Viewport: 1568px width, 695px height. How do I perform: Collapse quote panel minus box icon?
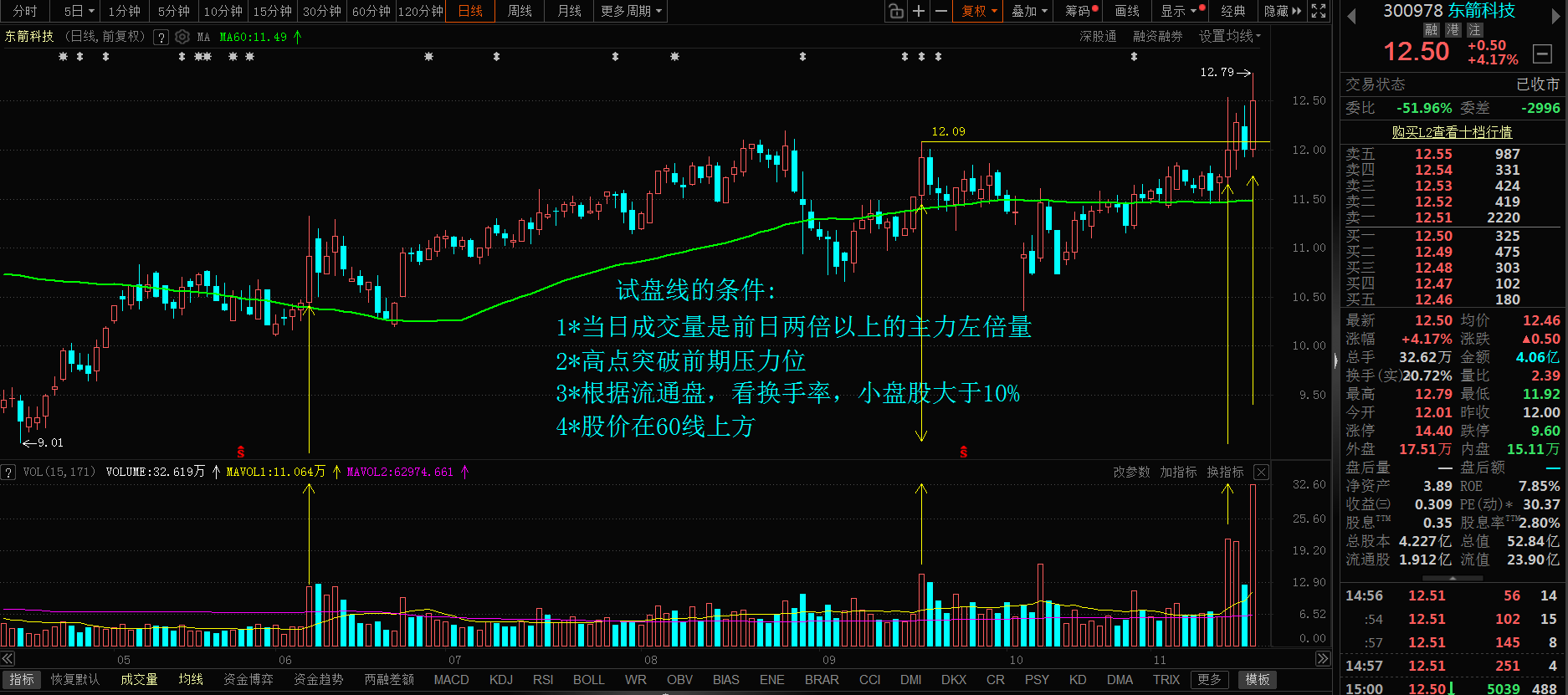[1542, 54]
